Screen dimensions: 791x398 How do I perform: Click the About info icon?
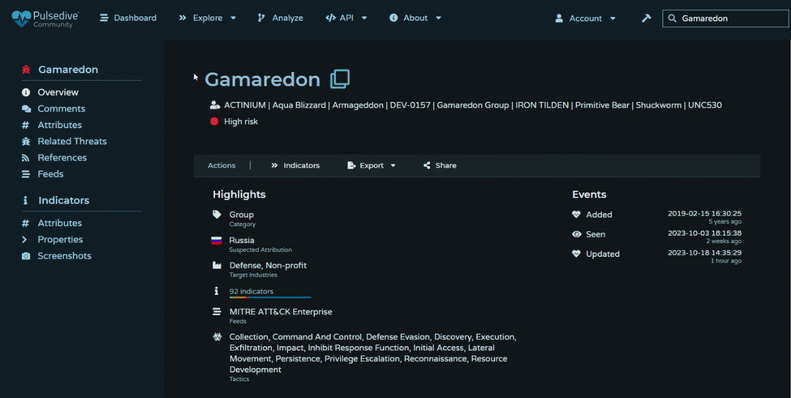[x=393, y=18]
